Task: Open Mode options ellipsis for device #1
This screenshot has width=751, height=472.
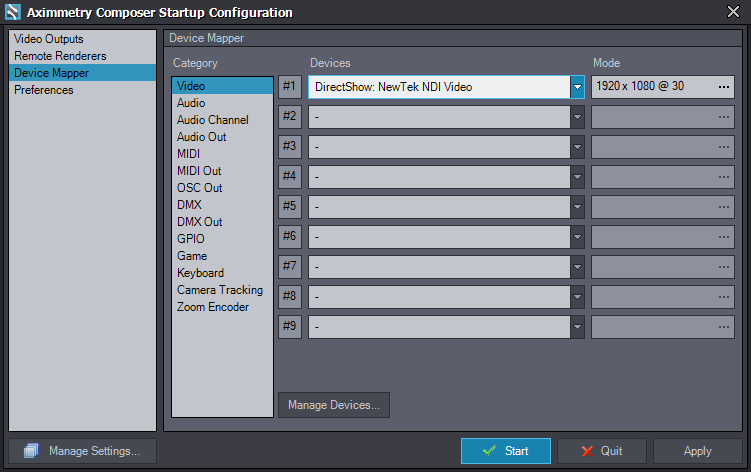Action: (724, 87)
